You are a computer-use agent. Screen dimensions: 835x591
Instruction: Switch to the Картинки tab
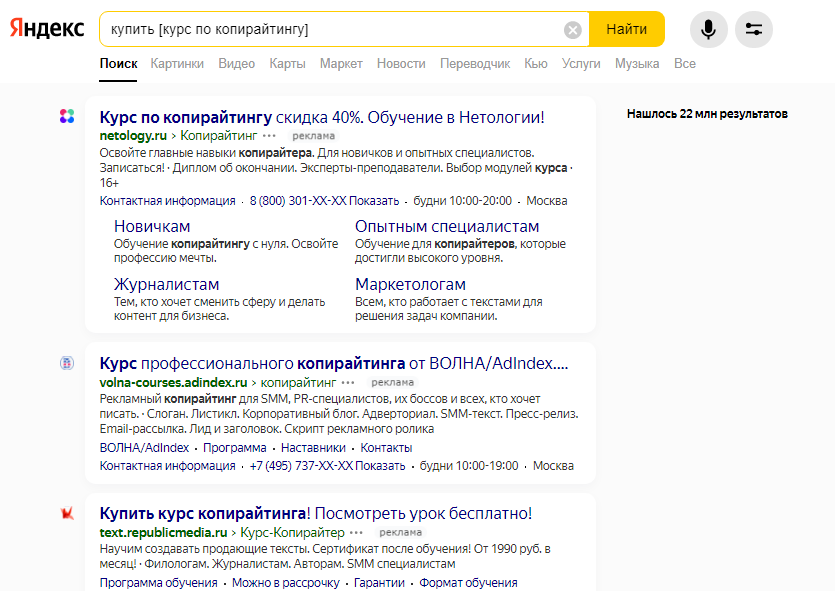coord(177,64)
